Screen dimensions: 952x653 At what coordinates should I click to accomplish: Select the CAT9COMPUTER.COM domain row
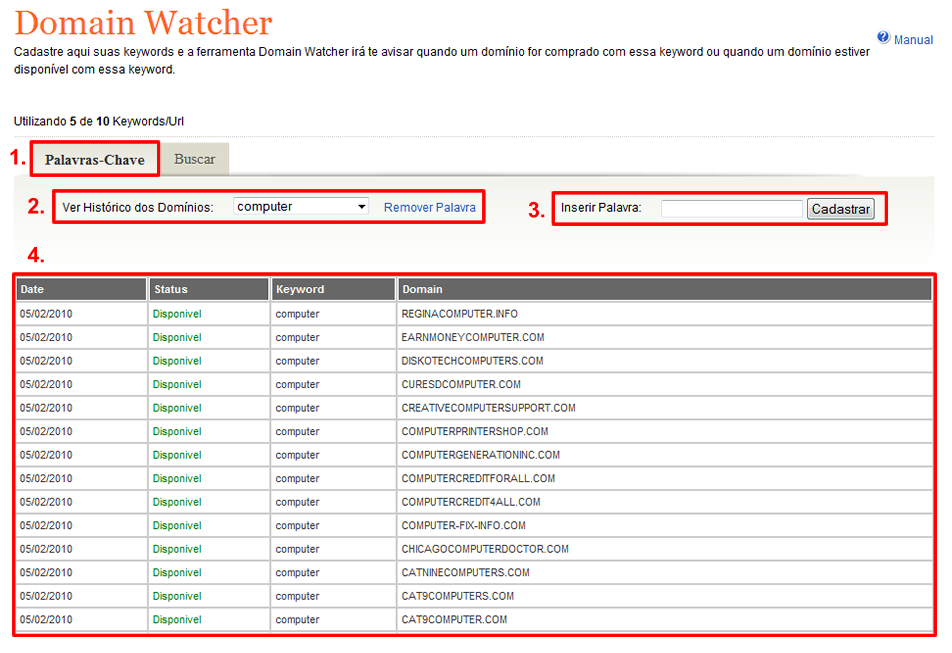(x=454, y=620)
